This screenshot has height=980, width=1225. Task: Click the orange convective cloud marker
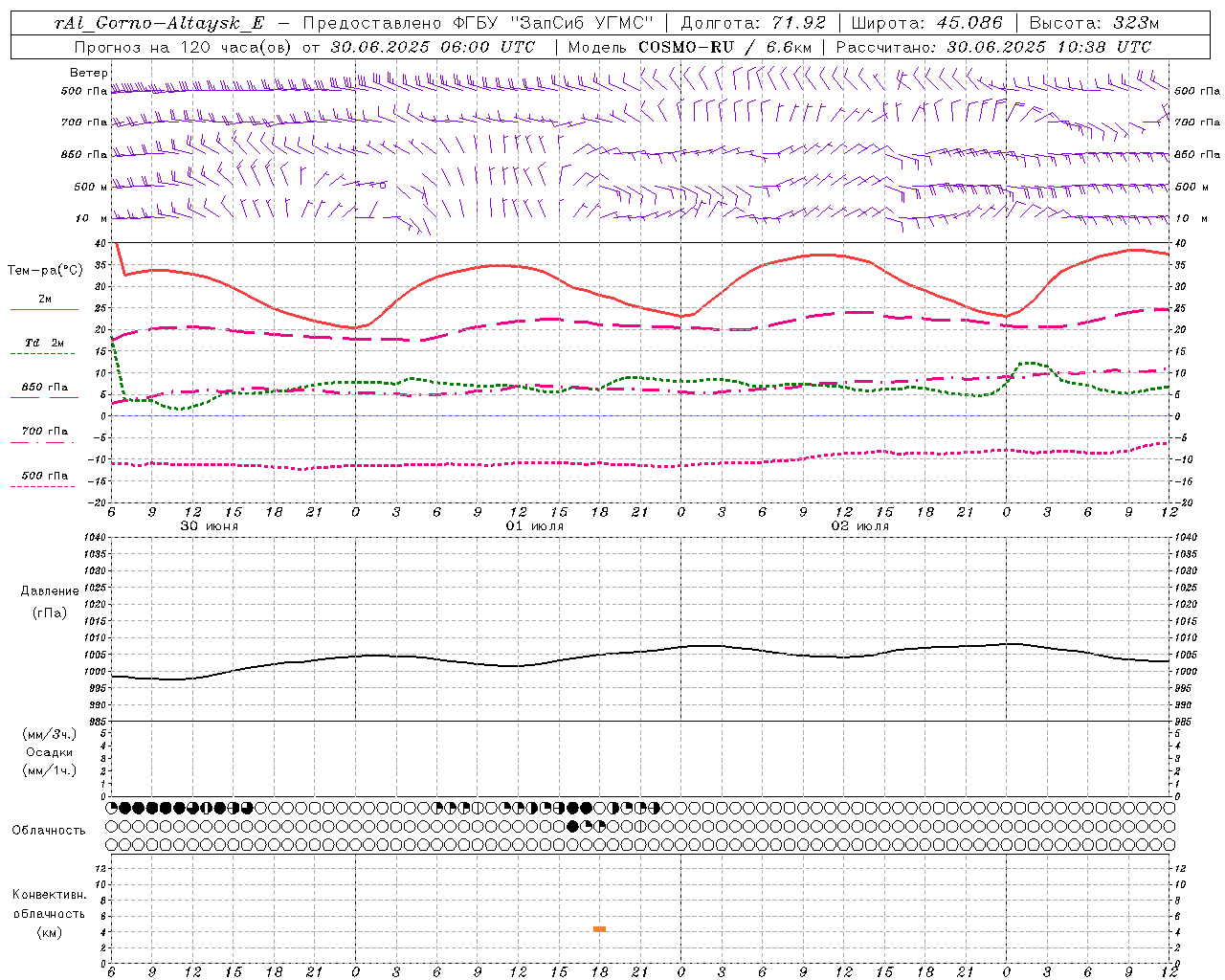click(x=599, y=929)
